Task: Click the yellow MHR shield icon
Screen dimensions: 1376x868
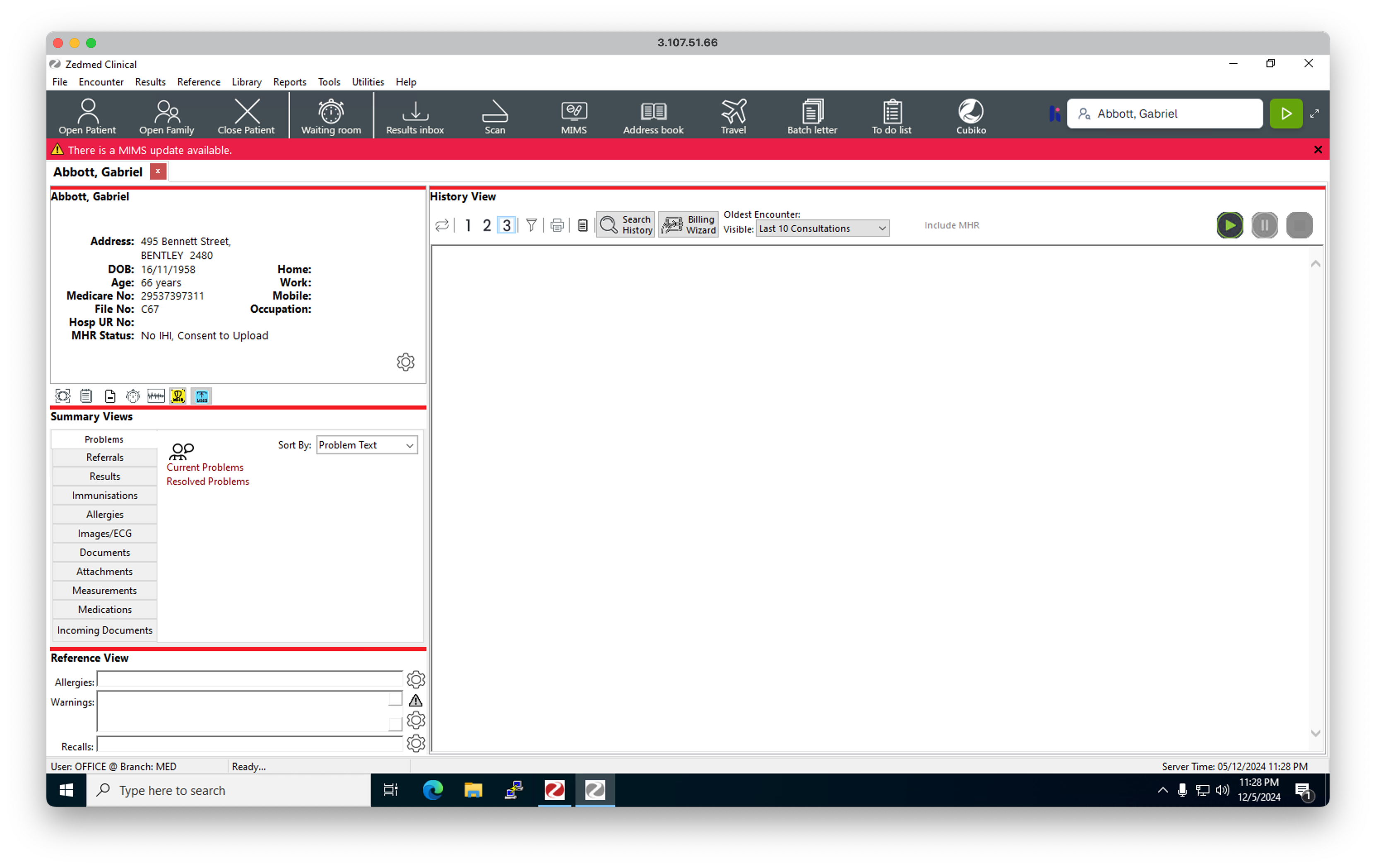Action: click(x=178, y=396)
